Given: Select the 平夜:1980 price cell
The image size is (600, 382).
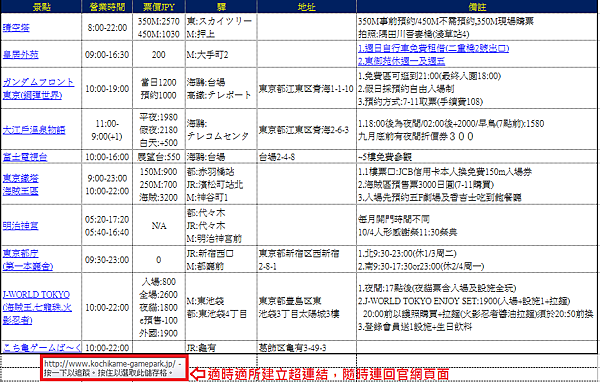Looking at the screenshot, I should point(159,130).
